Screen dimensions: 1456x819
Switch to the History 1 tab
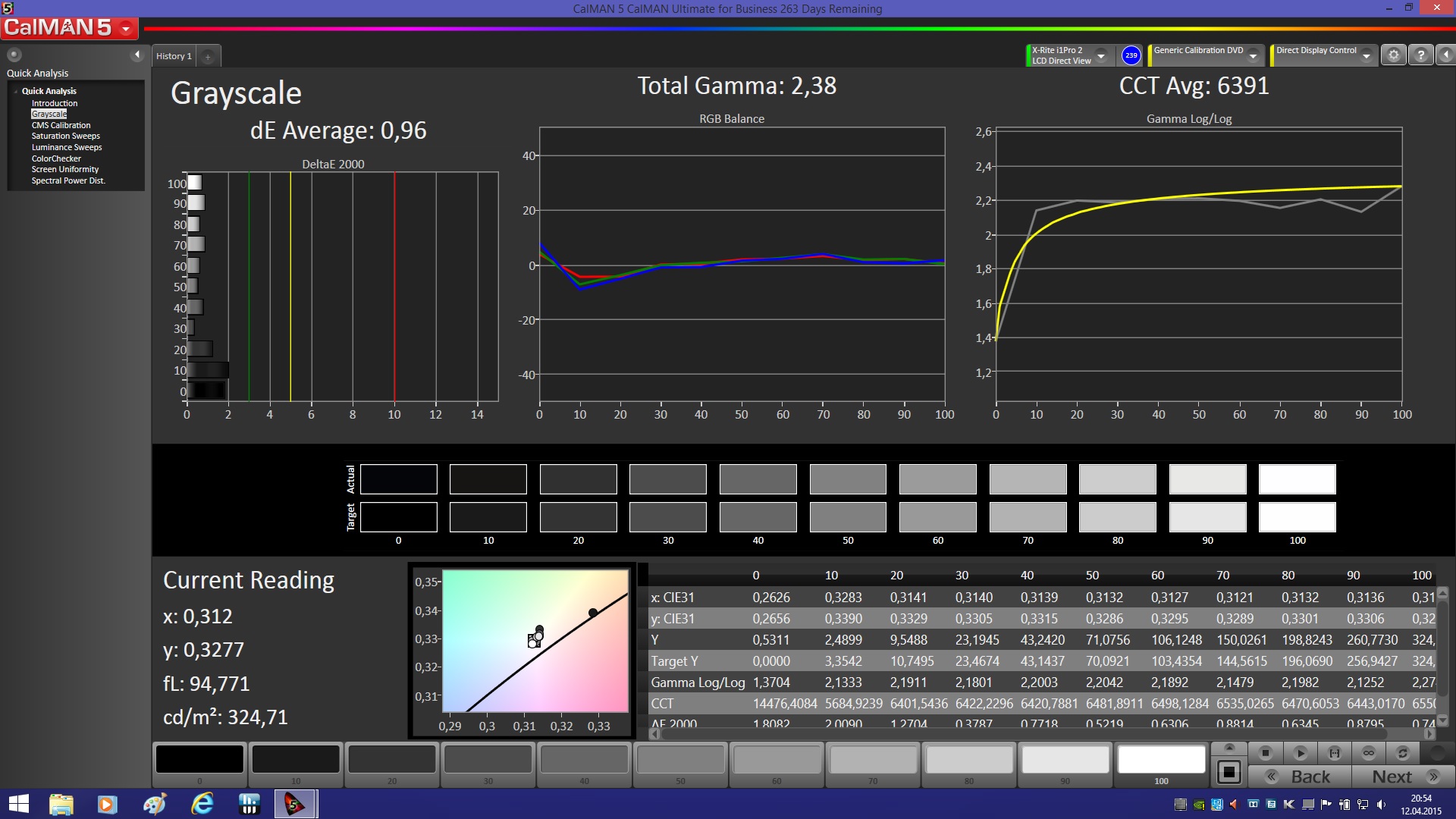pyautogui.click(x=174, y=56)
